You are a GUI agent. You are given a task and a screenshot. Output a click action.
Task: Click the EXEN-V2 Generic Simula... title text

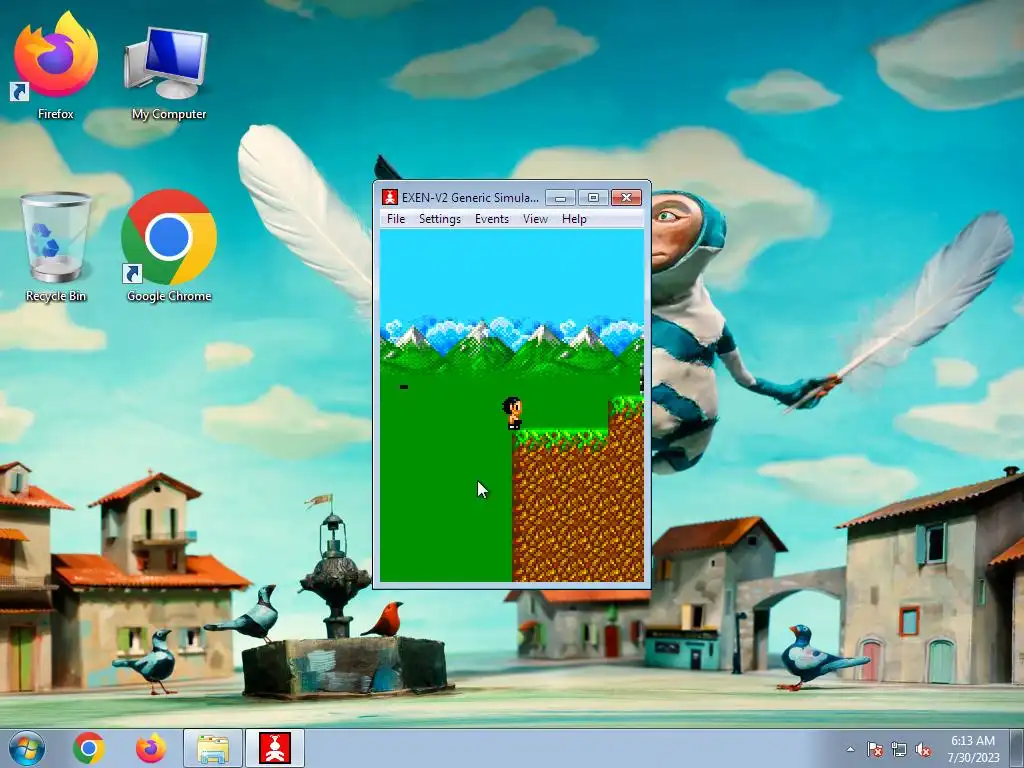(470, 197)
